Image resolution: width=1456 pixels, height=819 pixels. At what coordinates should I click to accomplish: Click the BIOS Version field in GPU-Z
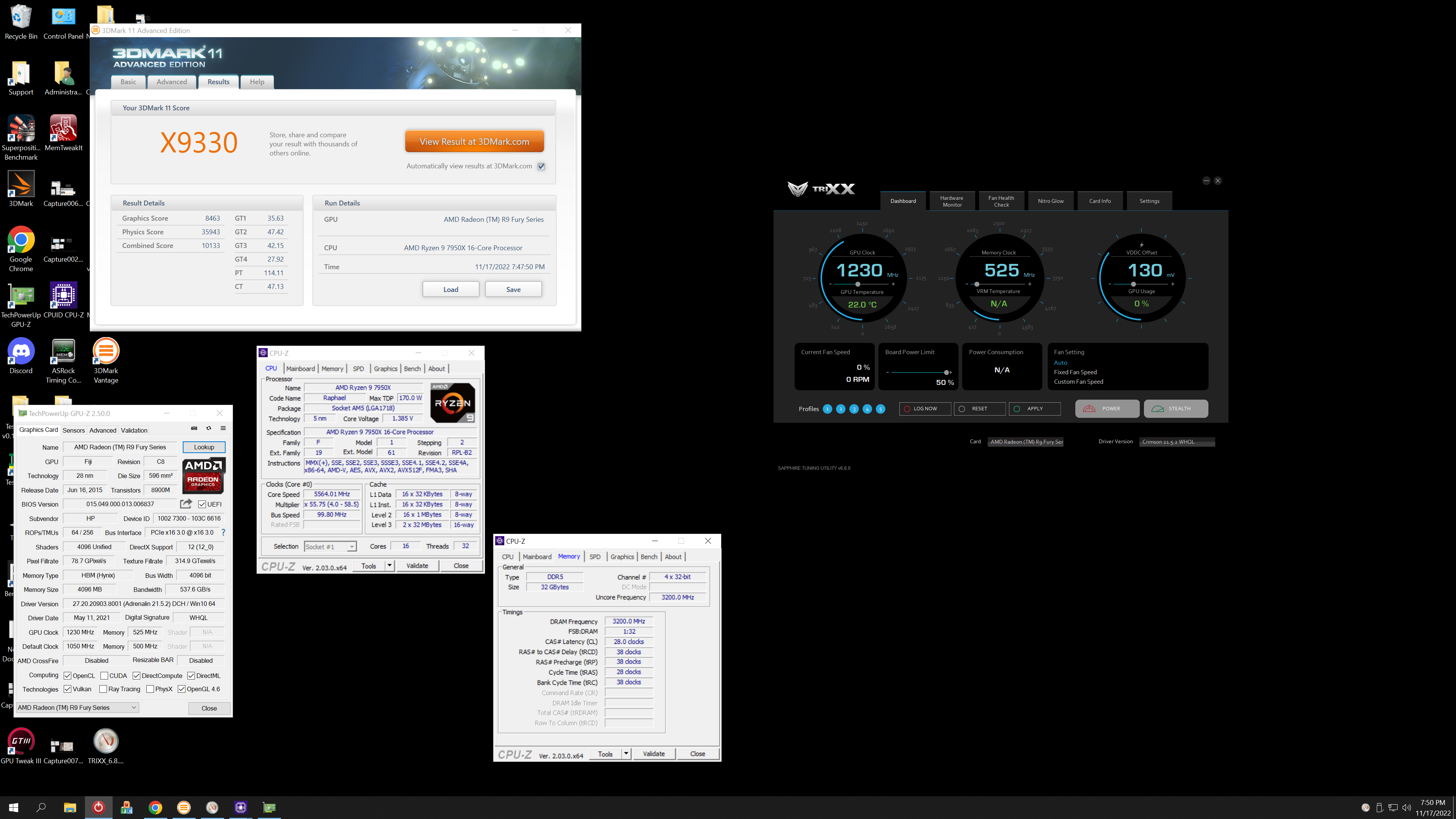tap(120, 504)
